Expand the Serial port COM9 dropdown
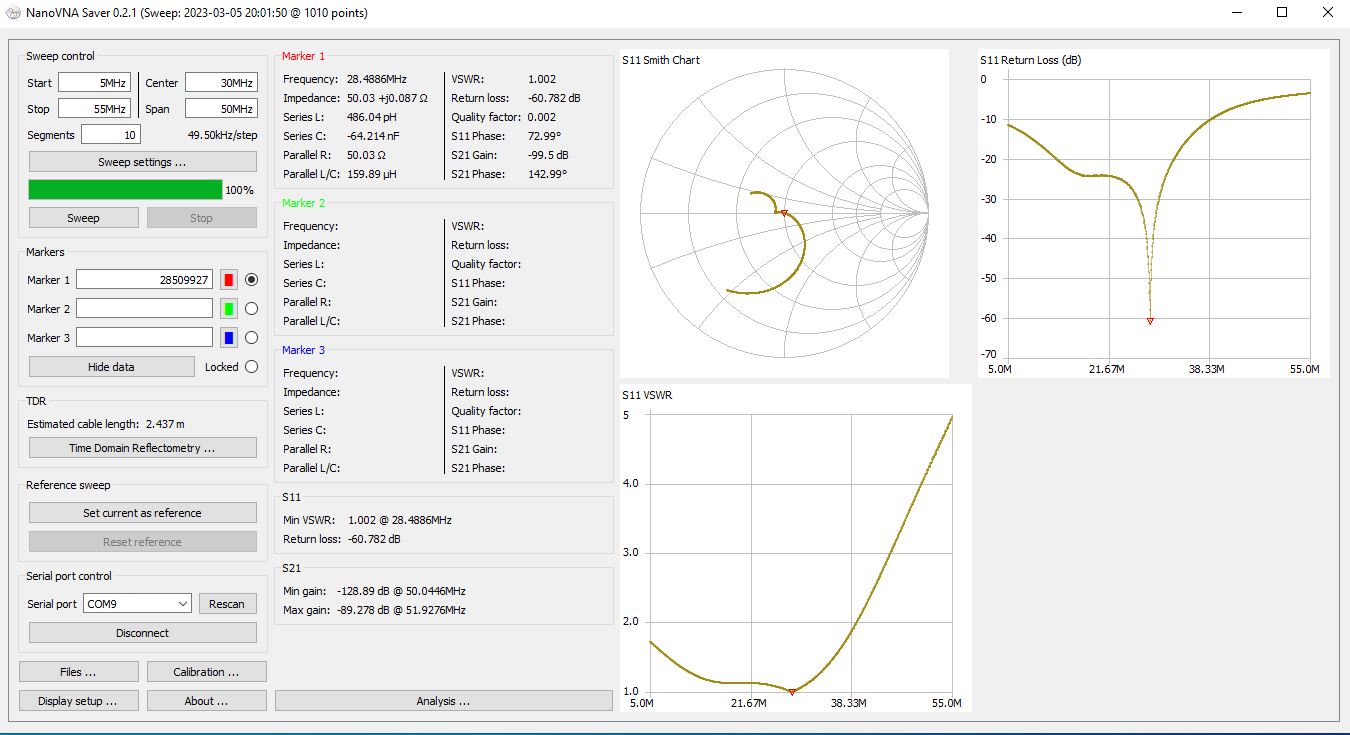 click(x=182, y=604)
